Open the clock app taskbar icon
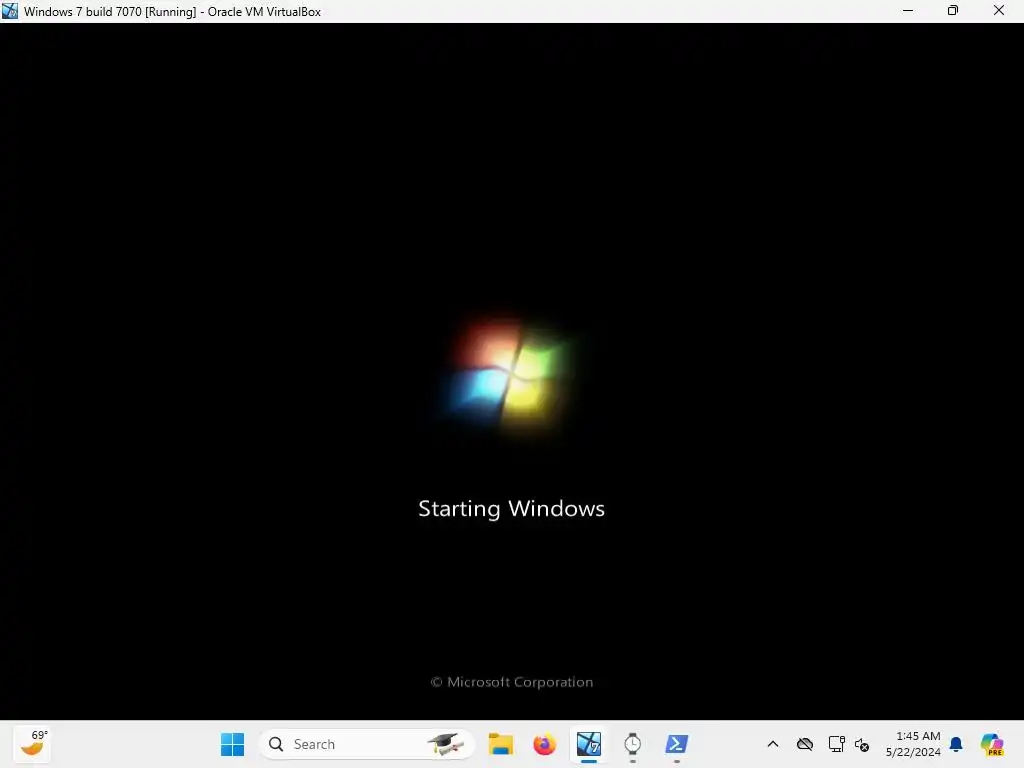Viewport: 1024px width, 768px height. tap(632, 744)
